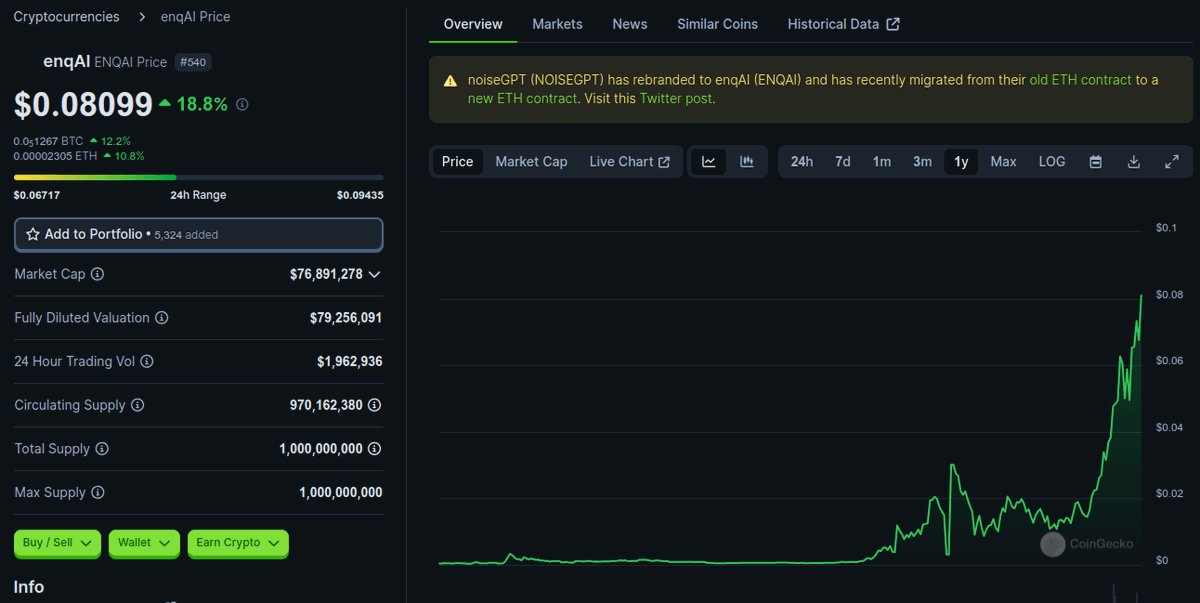The image size is (1200, 603).
Task: Open the Buy / Sell dropdown
Action: point(57,543)
